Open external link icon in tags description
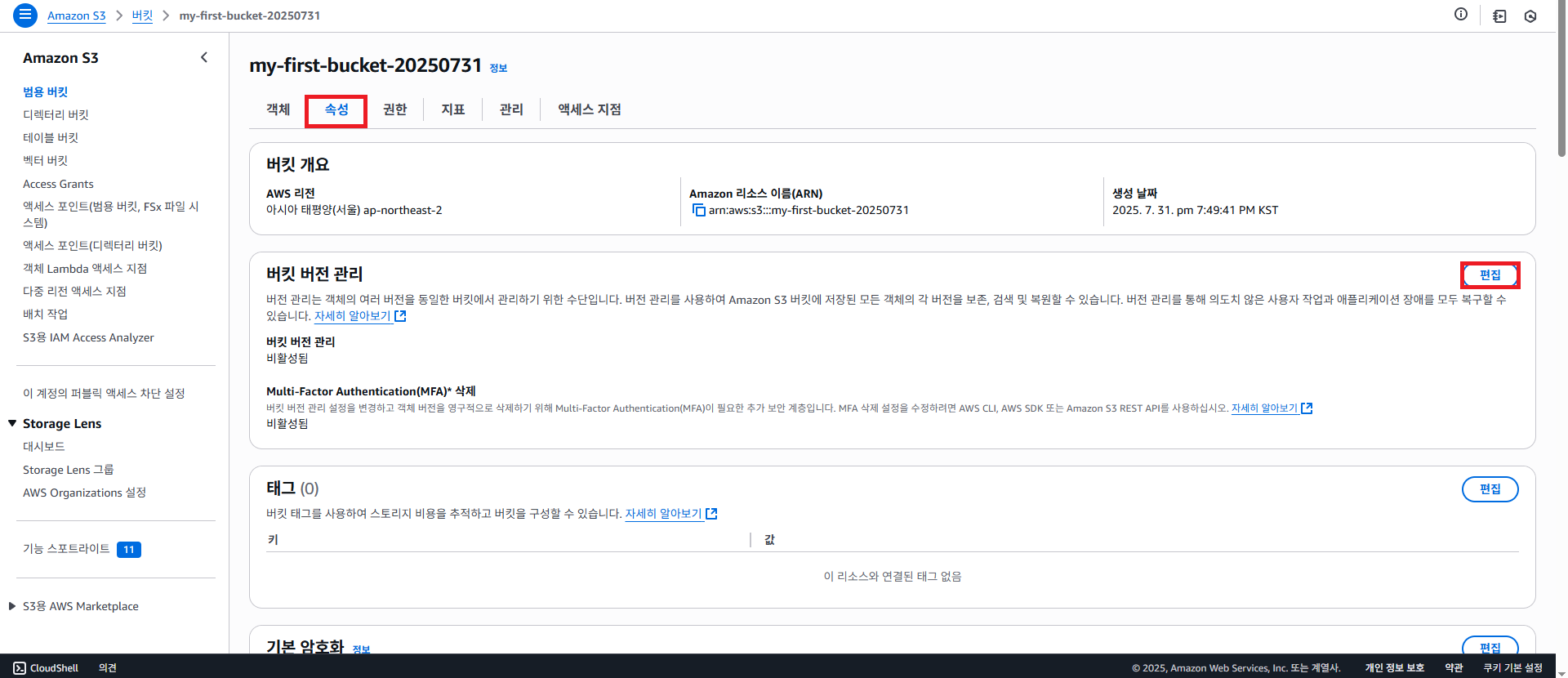1568x678 pixels. click(x=711, y=514)
